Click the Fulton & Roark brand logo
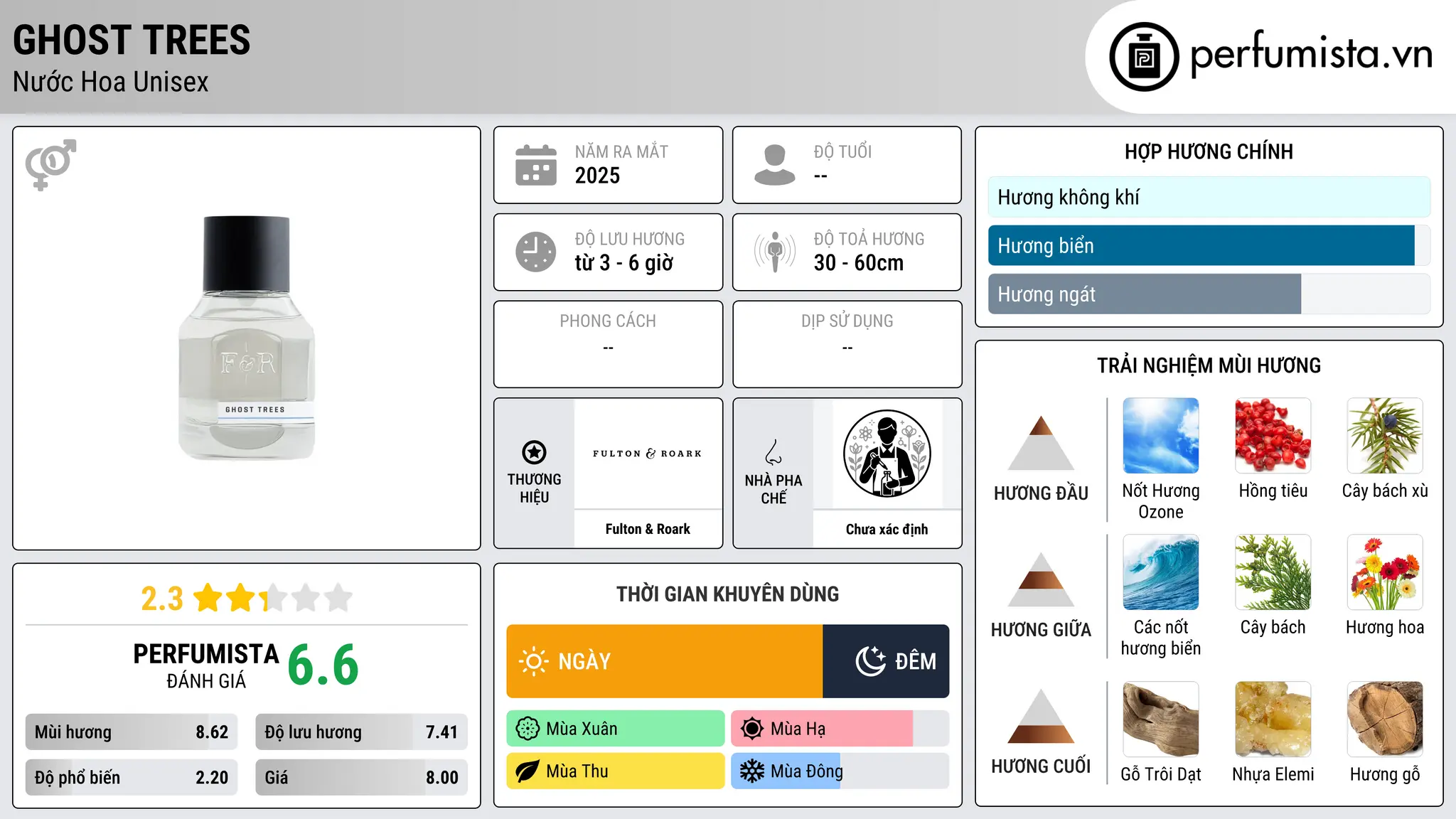Viewport: 1456px width, 819px height. 648,454
